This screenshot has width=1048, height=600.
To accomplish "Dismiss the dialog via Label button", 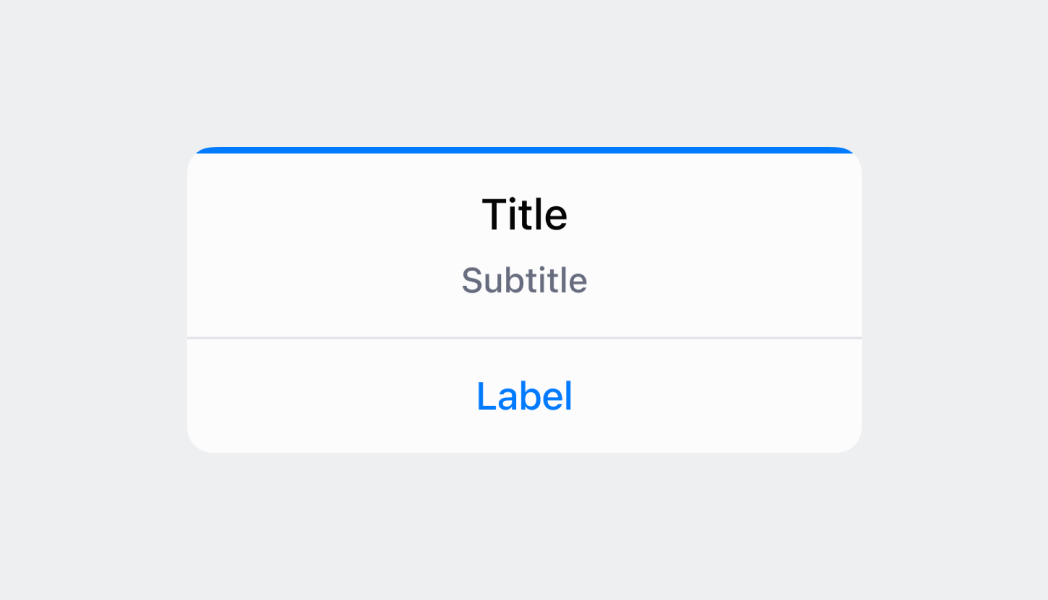I will pyautogui.click(x=524, y=396).
